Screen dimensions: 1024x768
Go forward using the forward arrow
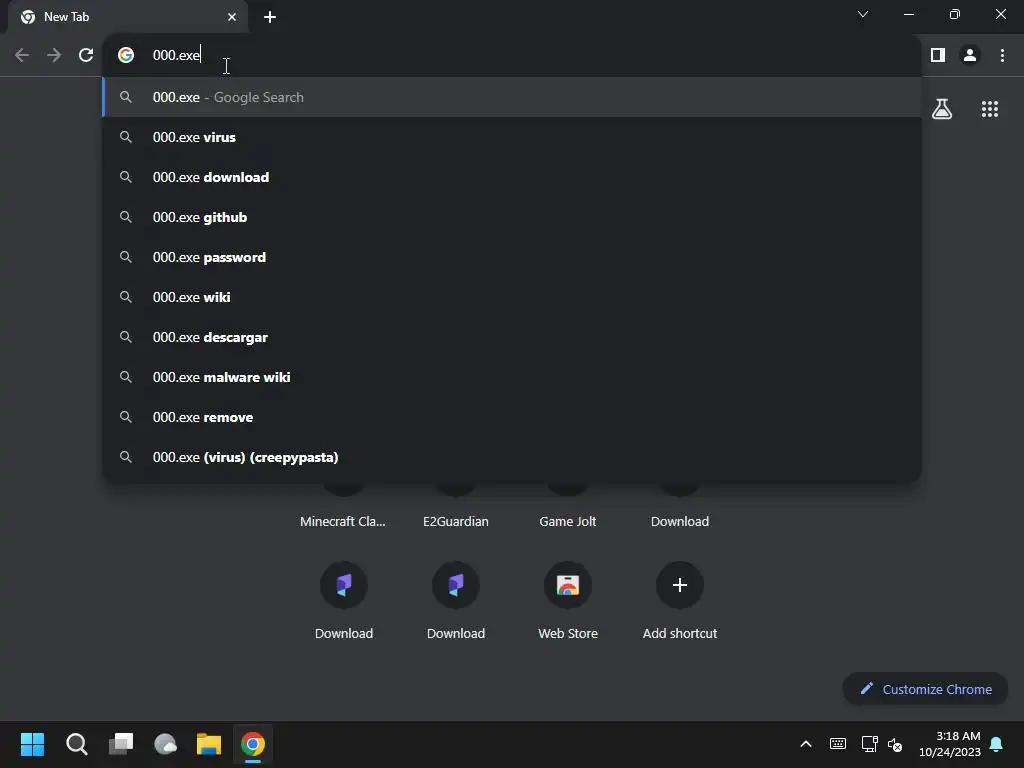click(54, 55)
